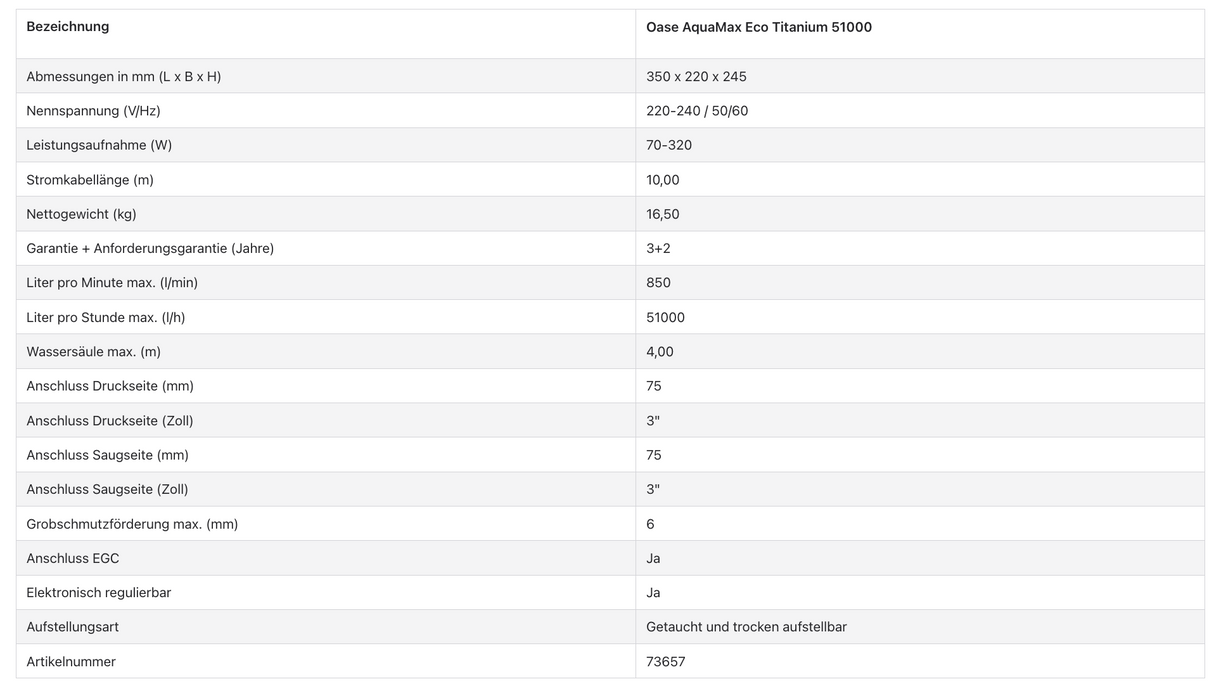This screenshot has width=1214, height=691.
Task: Select the warranty value 3+2
Action: coord(658,248)
